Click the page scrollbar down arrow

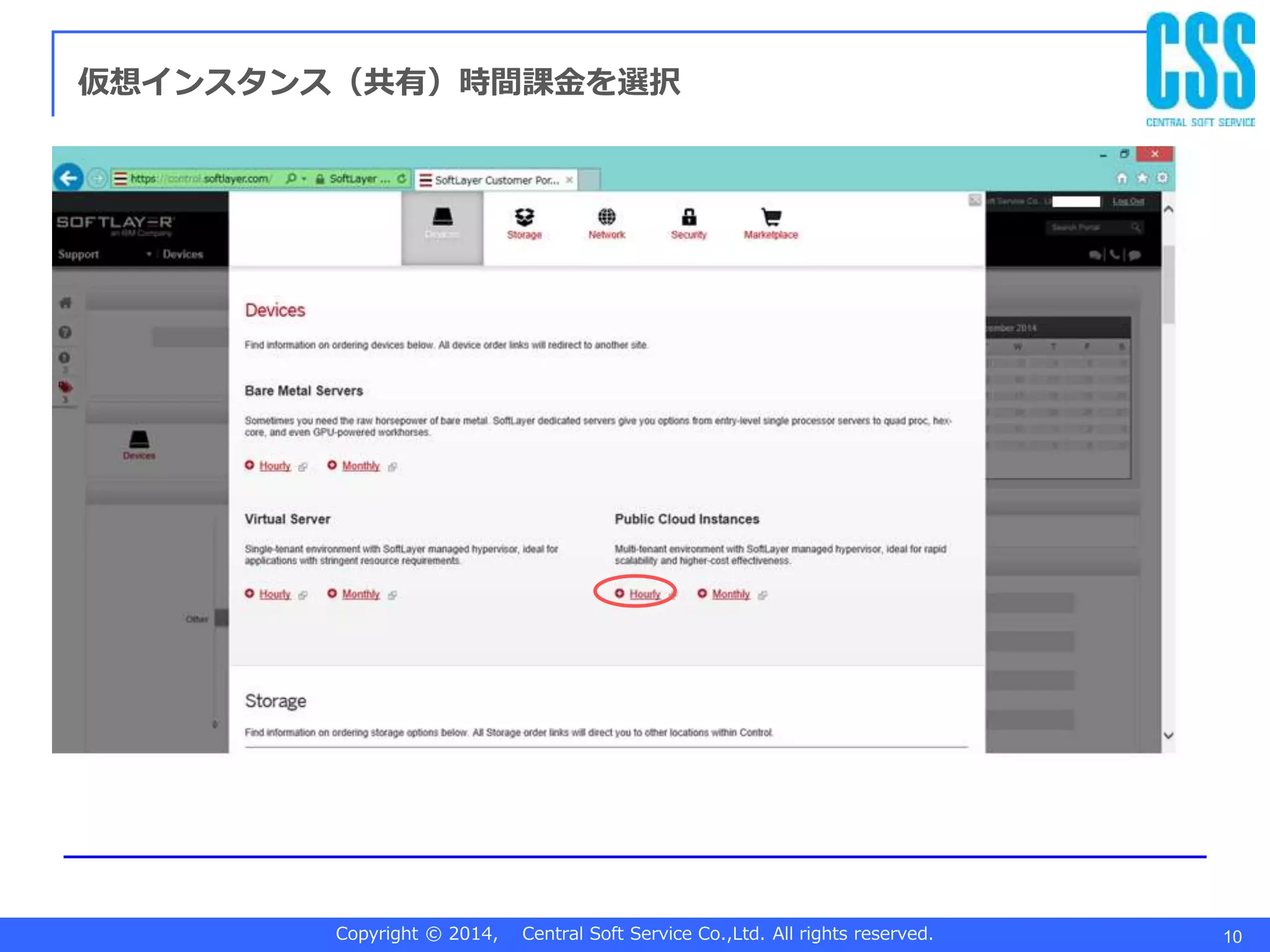point(1168,736)
